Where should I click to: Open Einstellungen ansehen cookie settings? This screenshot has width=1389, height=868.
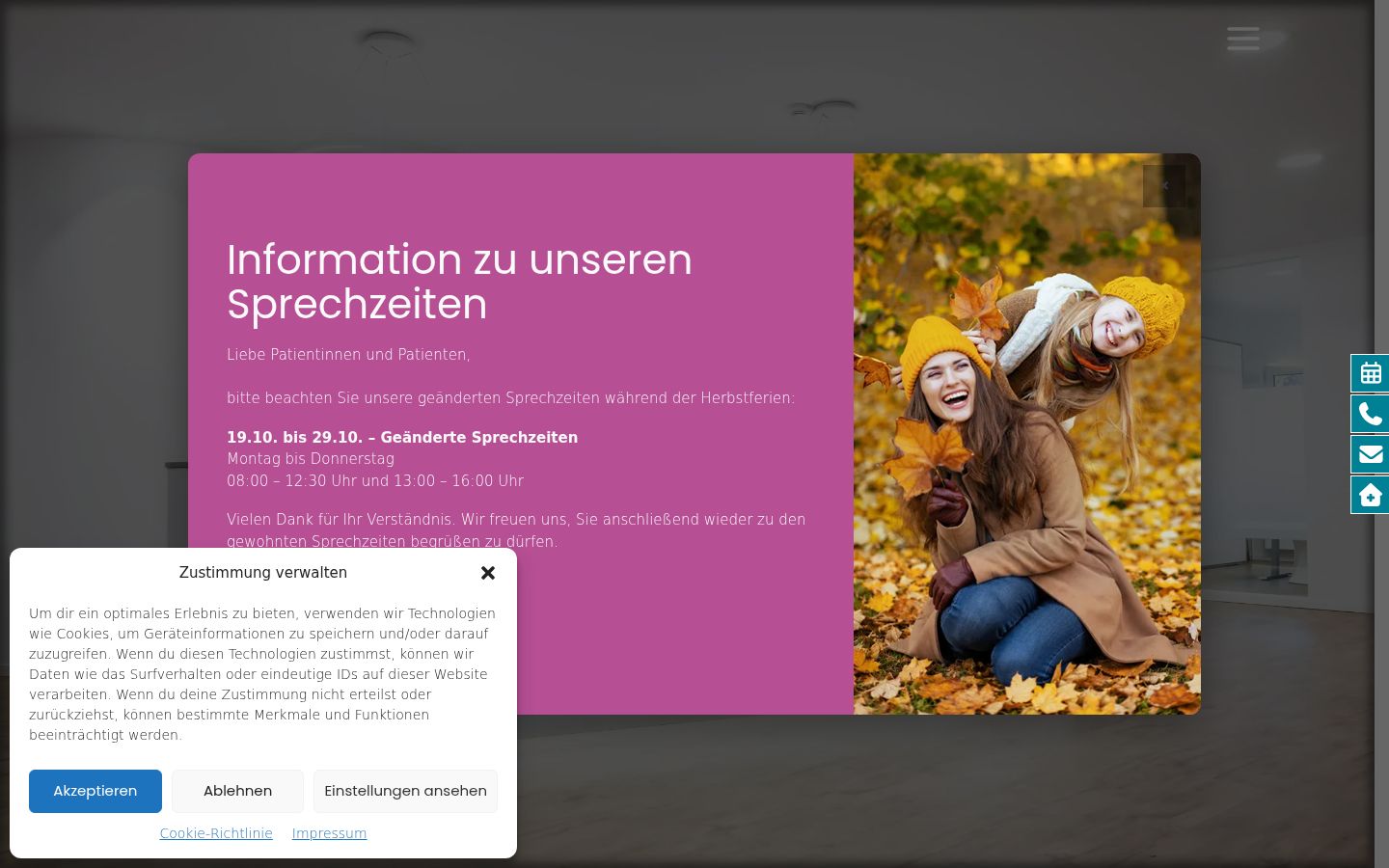[405, 791]
